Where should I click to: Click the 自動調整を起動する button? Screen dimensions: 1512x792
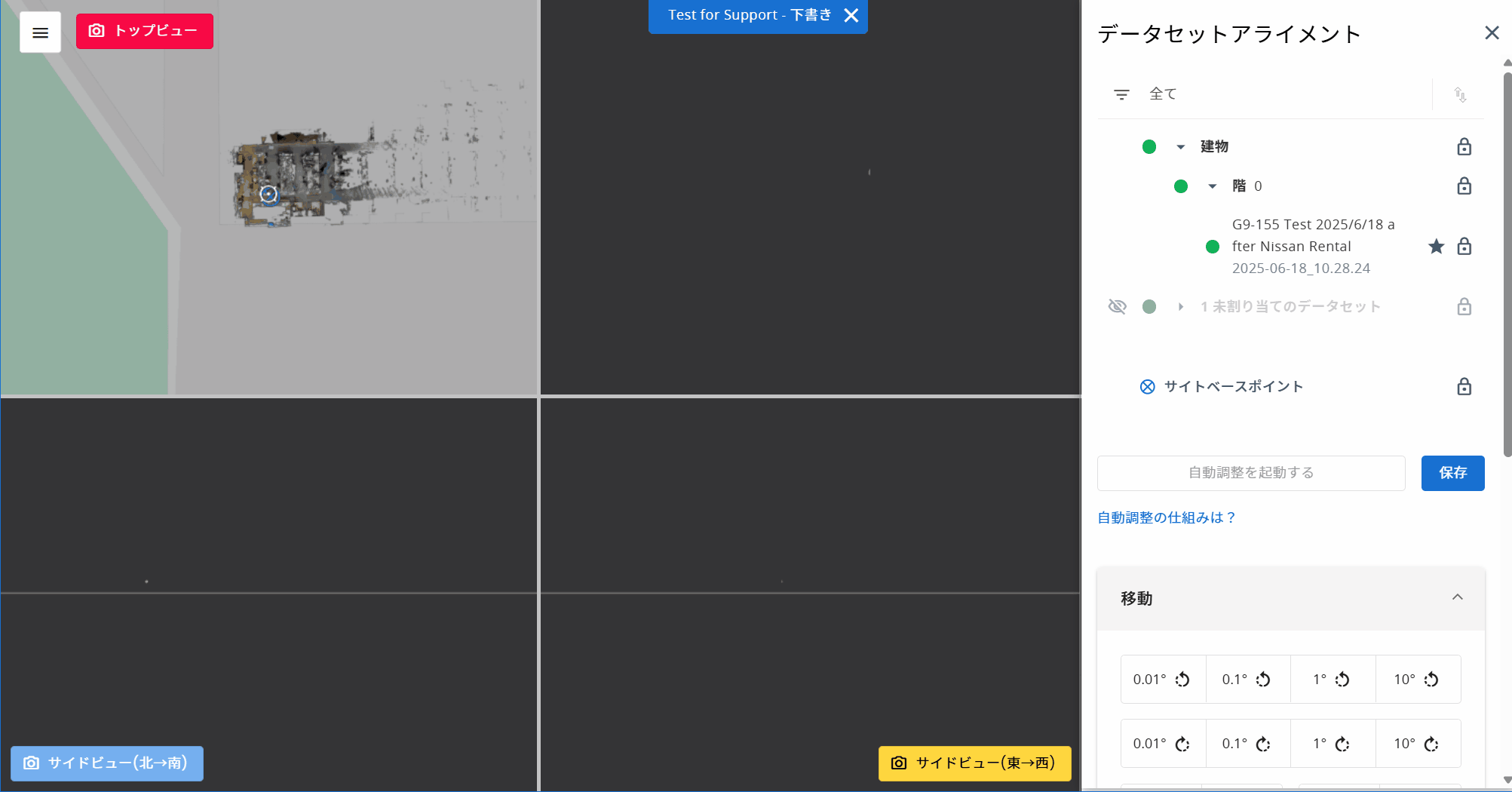(x=1251, y=473)
